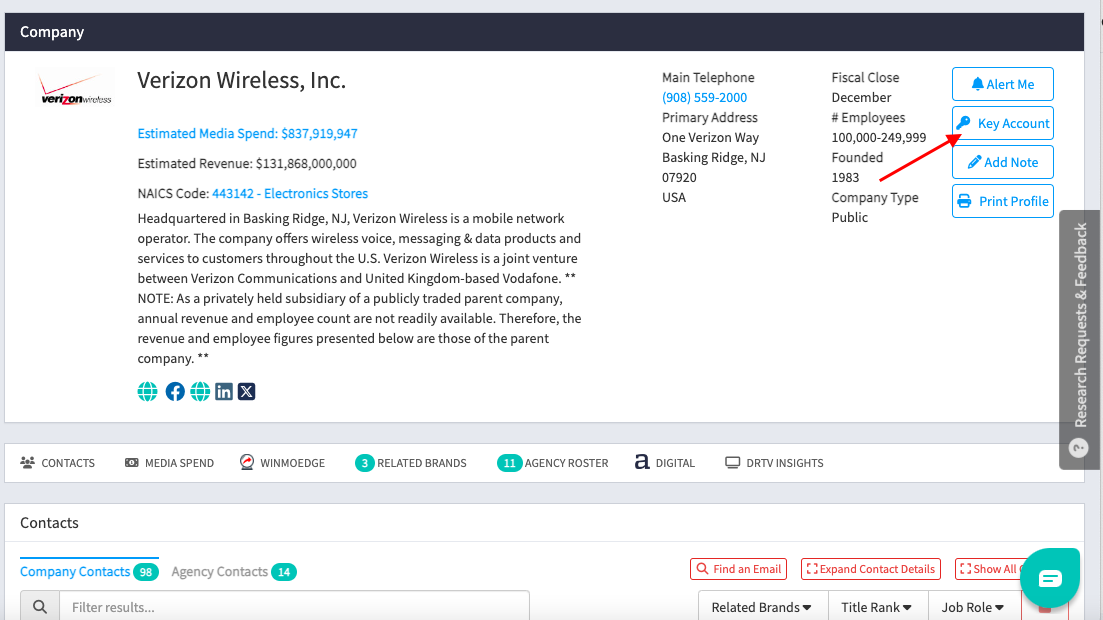Click the Add Note button
Image resolution: width=1103 pixels, height=620 pixels.
(x=1002, y=163)
